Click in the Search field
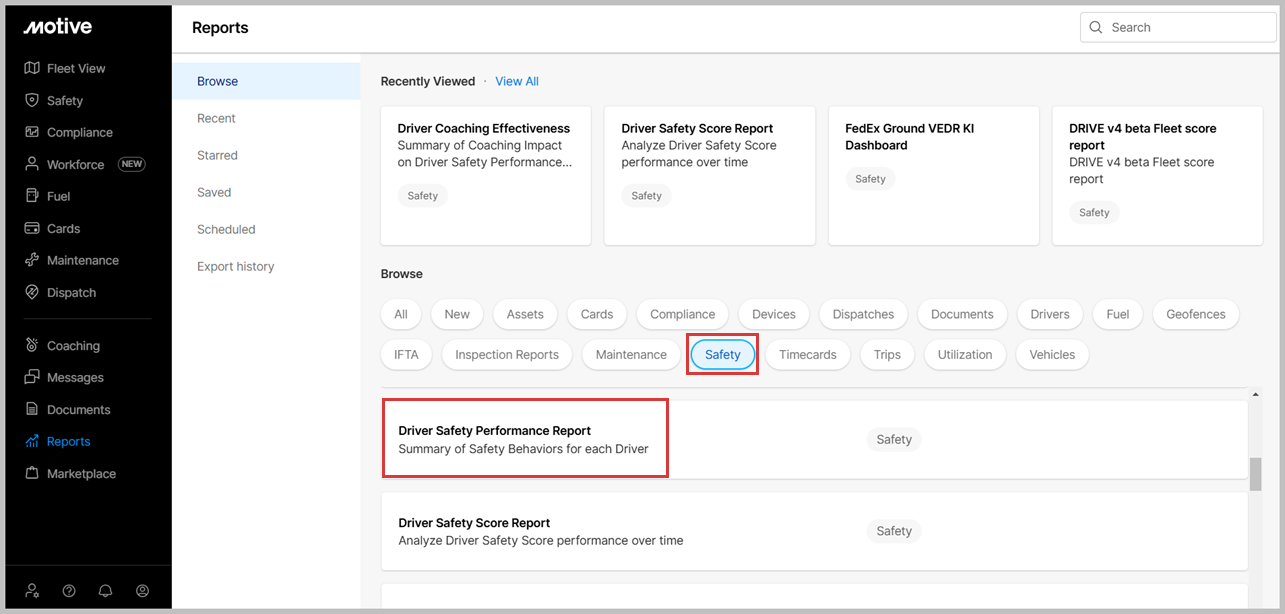The height and width of the screenshot is (614, 1285). 1178,27
